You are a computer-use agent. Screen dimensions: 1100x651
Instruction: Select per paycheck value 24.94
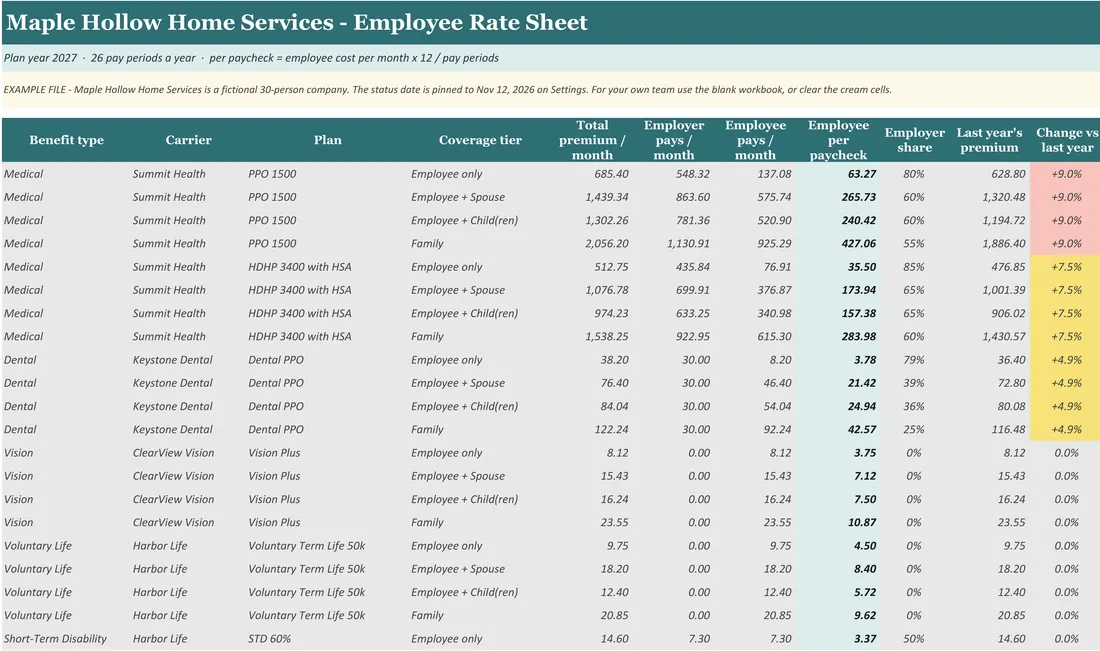[861, 405]
